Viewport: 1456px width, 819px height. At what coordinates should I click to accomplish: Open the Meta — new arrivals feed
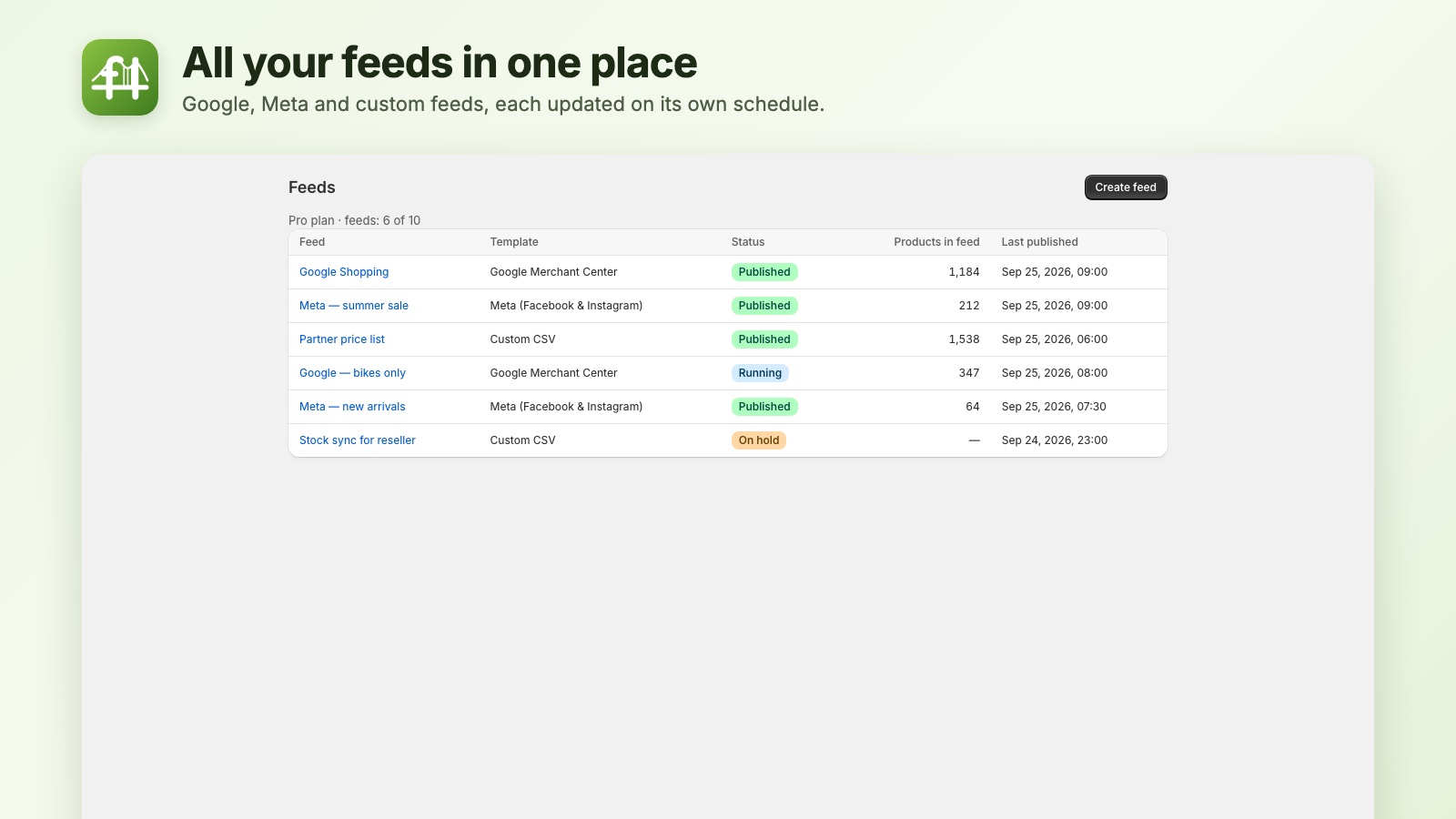(x=352, y=407)
